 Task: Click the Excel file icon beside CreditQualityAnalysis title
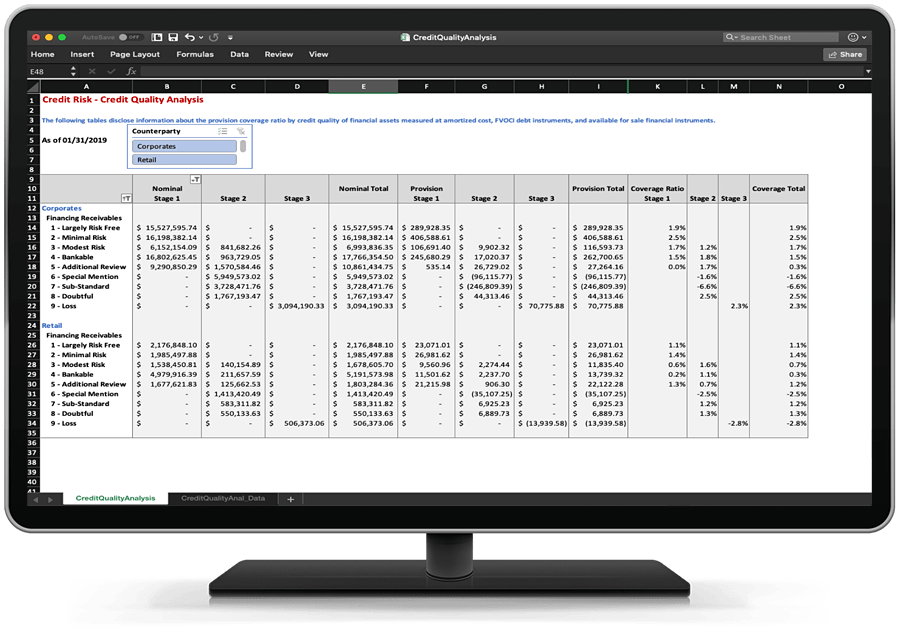tap(405, 37)
